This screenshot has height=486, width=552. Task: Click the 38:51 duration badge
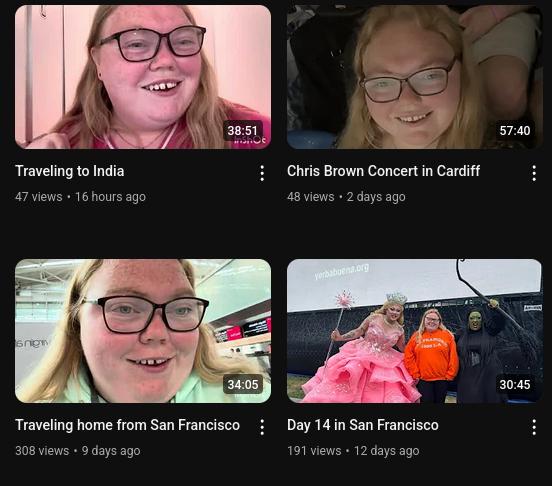coord(243,131)
